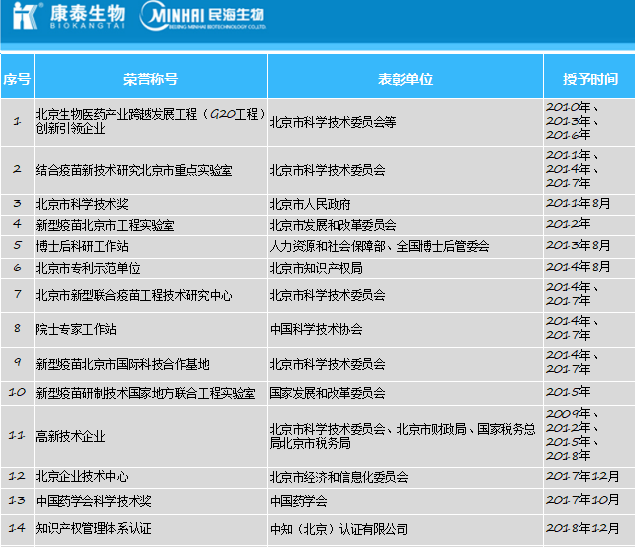Select 中国科学技术协会 awarding unit

pos(316,329)
